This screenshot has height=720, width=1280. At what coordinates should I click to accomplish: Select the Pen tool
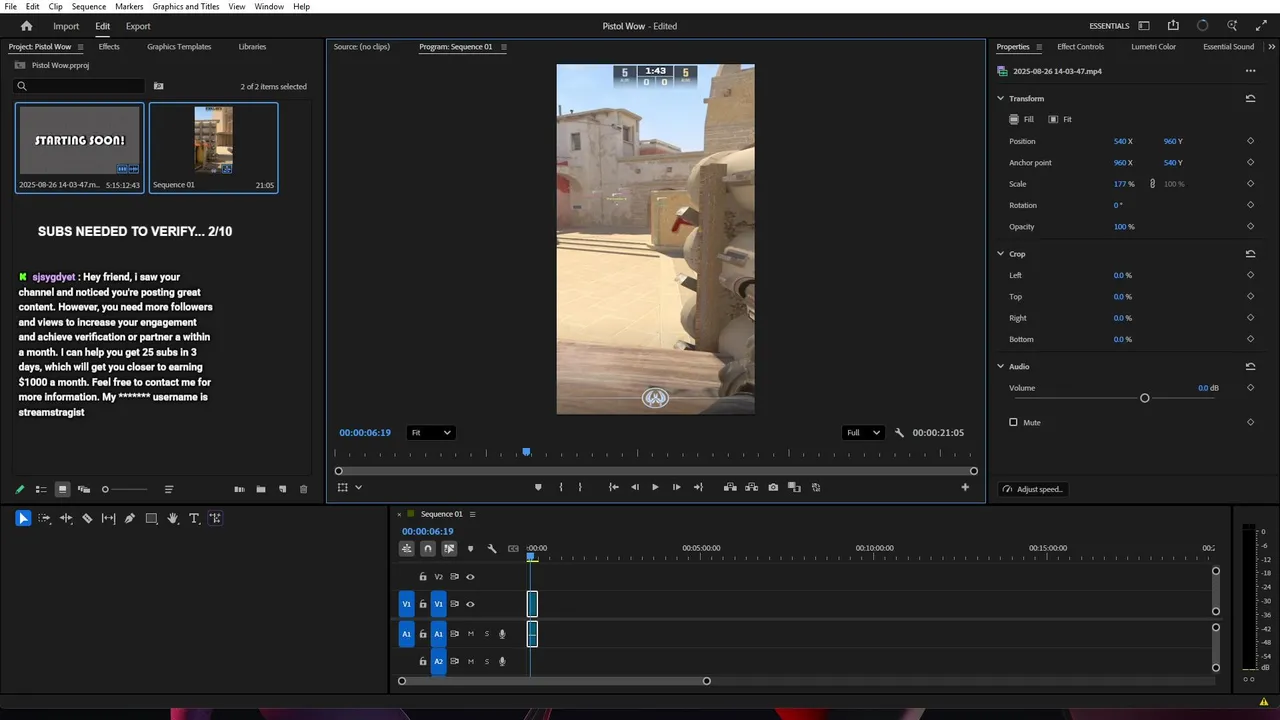130,518
